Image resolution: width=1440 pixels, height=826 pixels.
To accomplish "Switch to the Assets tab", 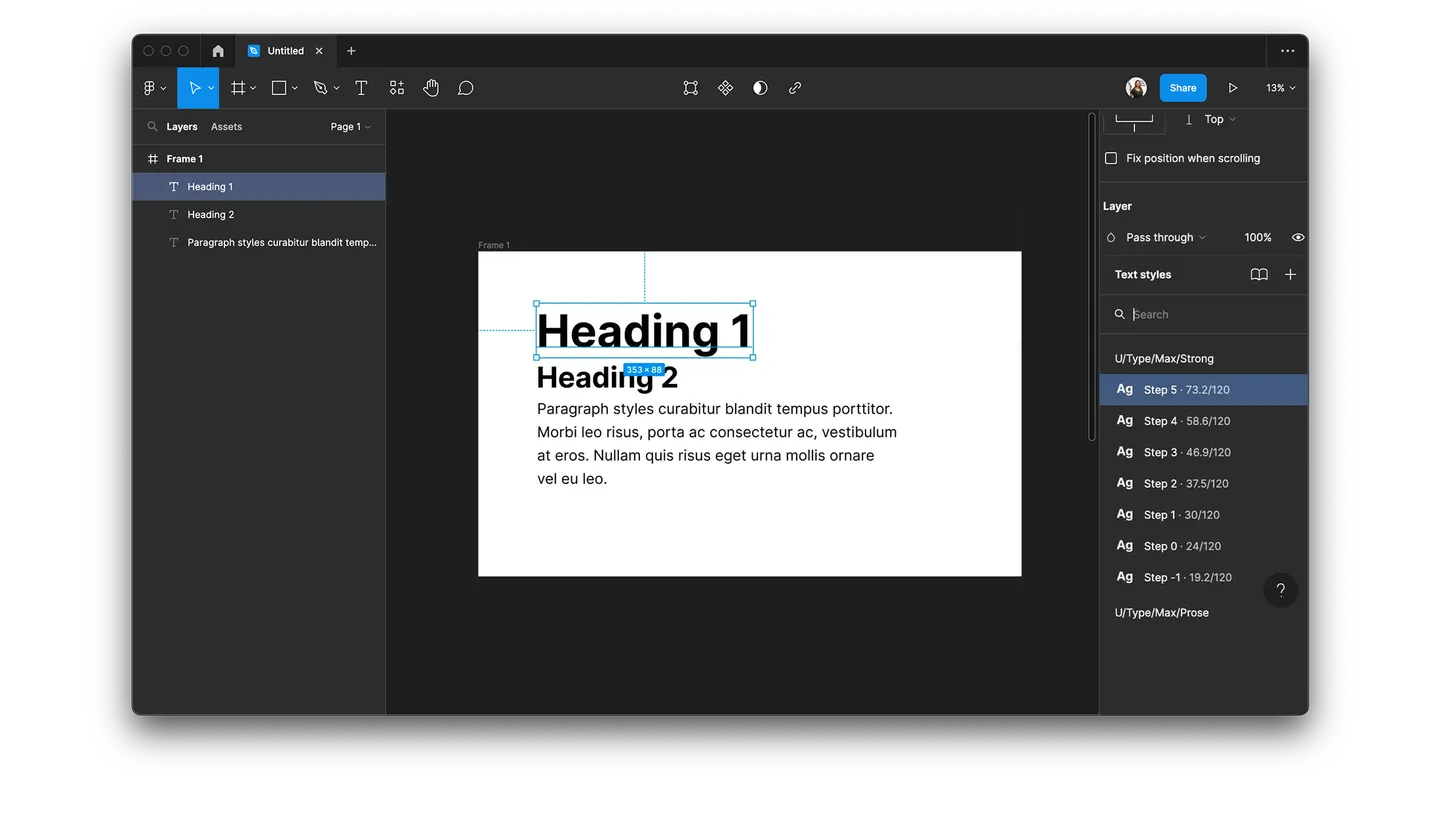I will [226, 127].
